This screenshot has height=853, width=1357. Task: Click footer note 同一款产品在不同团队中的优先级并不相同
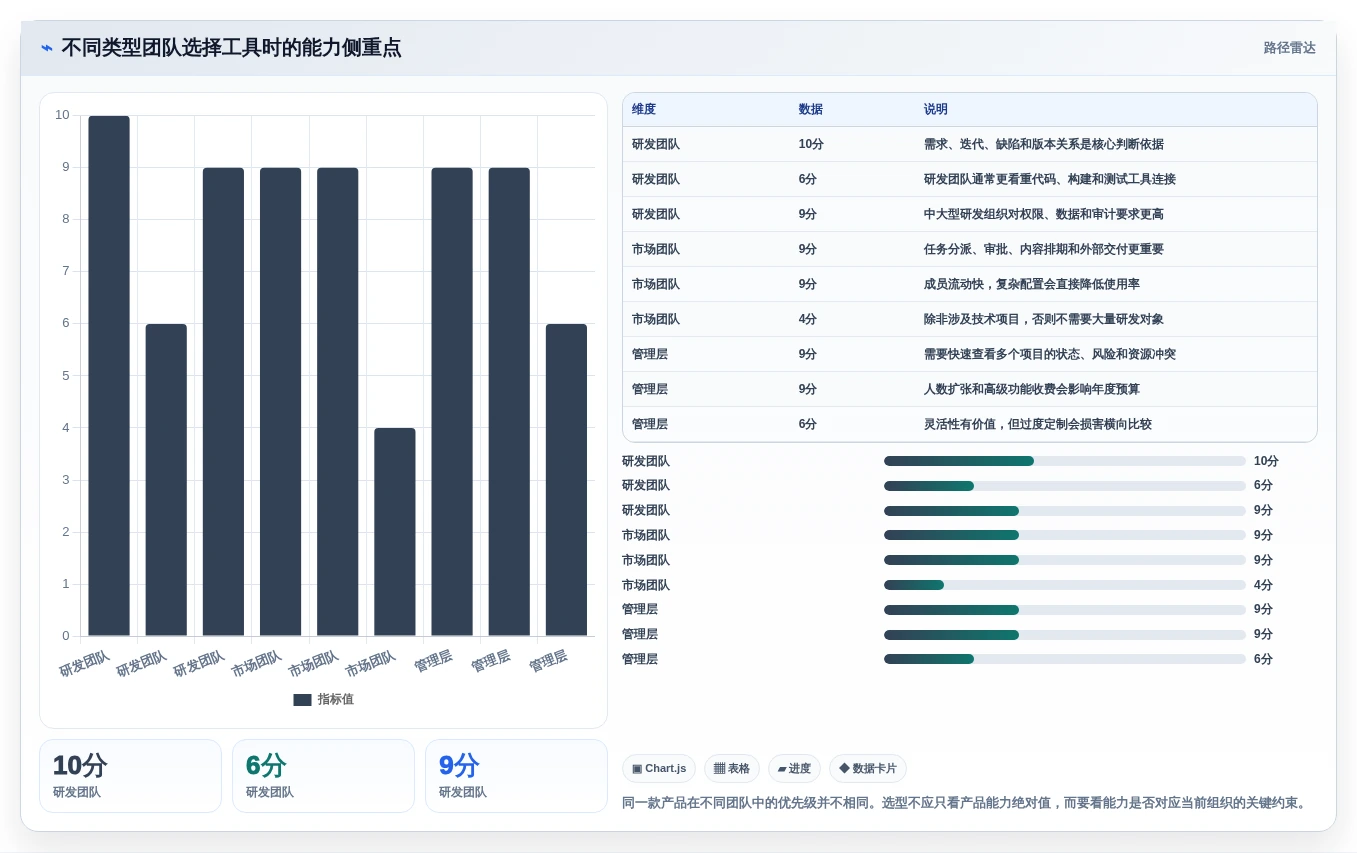[x=747, y=803]
